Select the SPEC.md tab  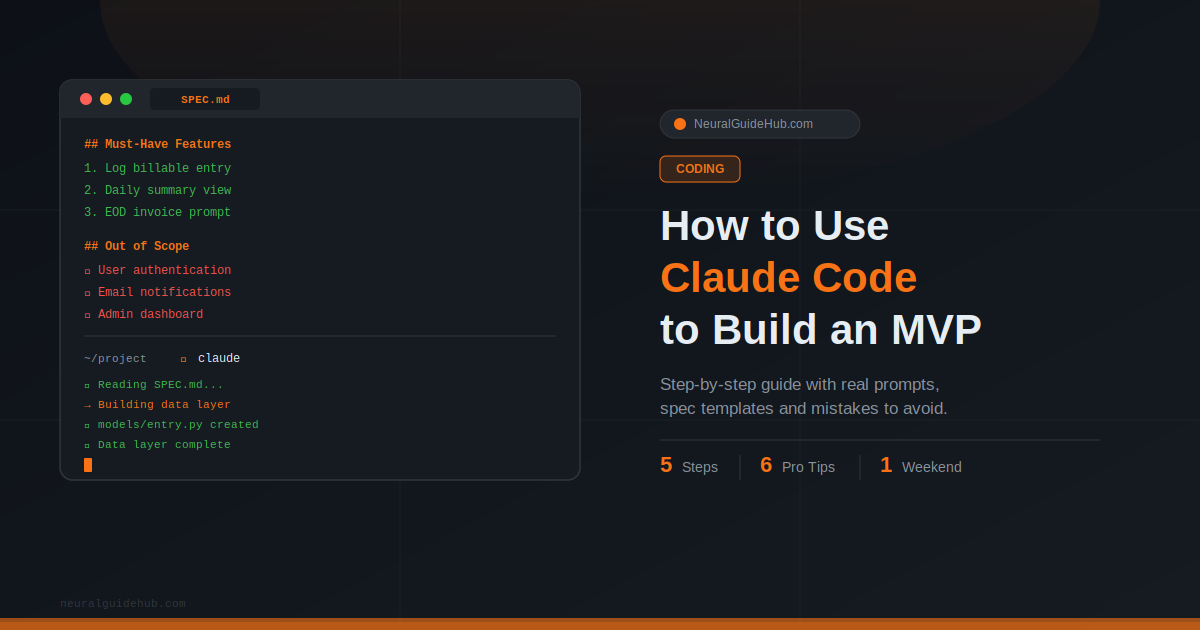[205, 99]
